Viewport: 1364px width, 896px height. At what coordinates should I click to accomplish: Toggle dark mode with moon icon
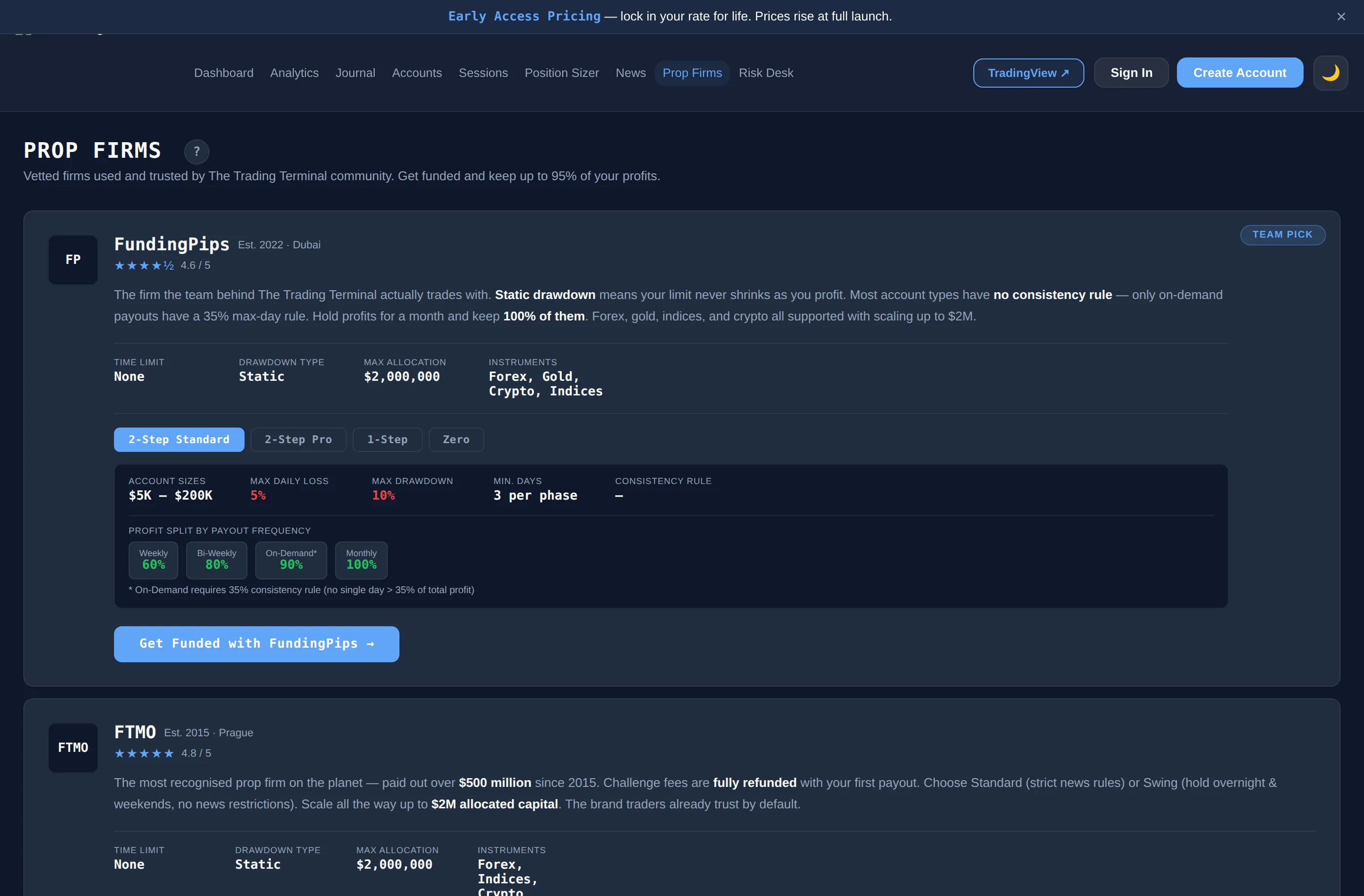tap(1330, 73)
